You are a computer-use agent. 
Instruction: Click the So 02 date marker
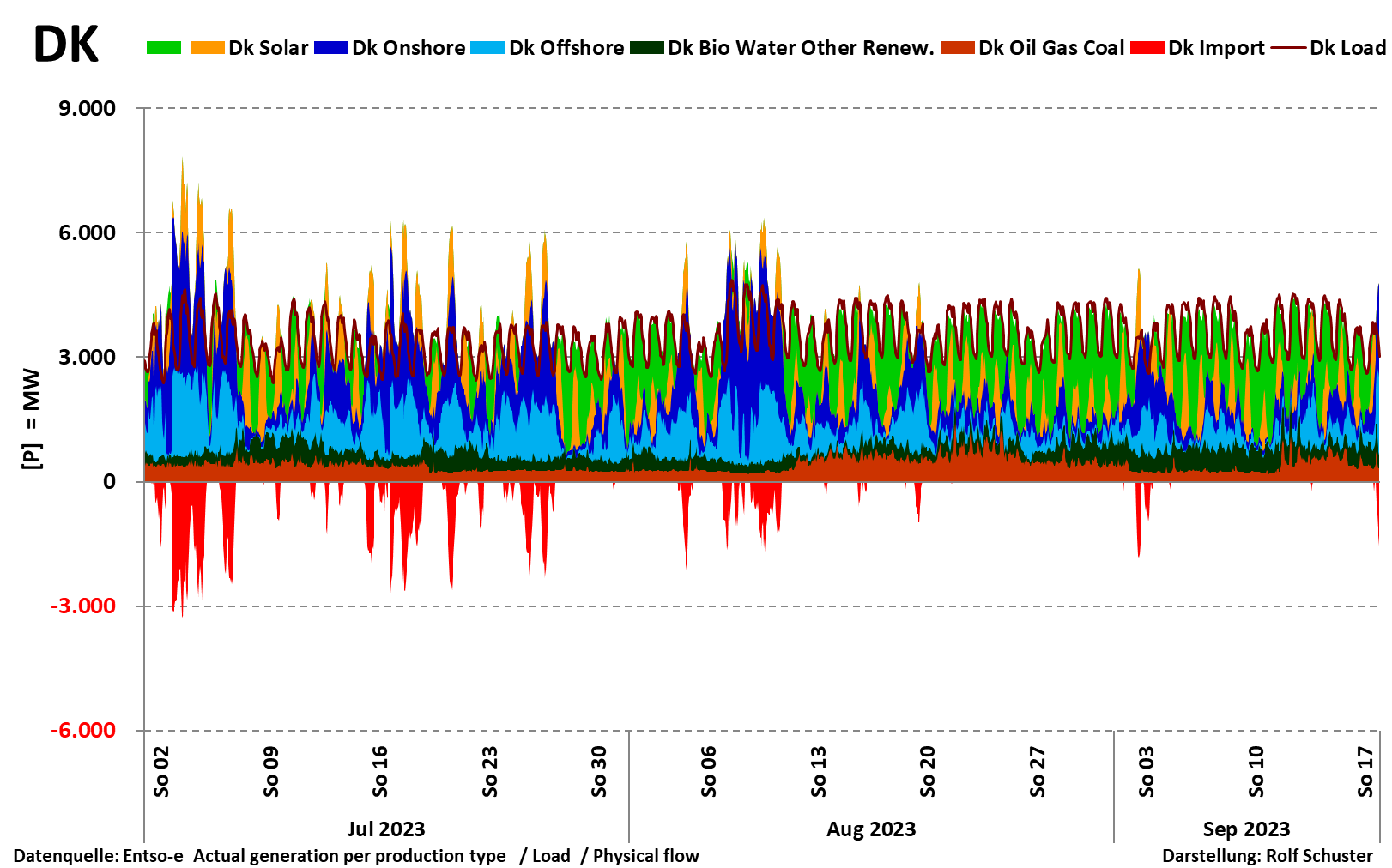coord(161,771)
